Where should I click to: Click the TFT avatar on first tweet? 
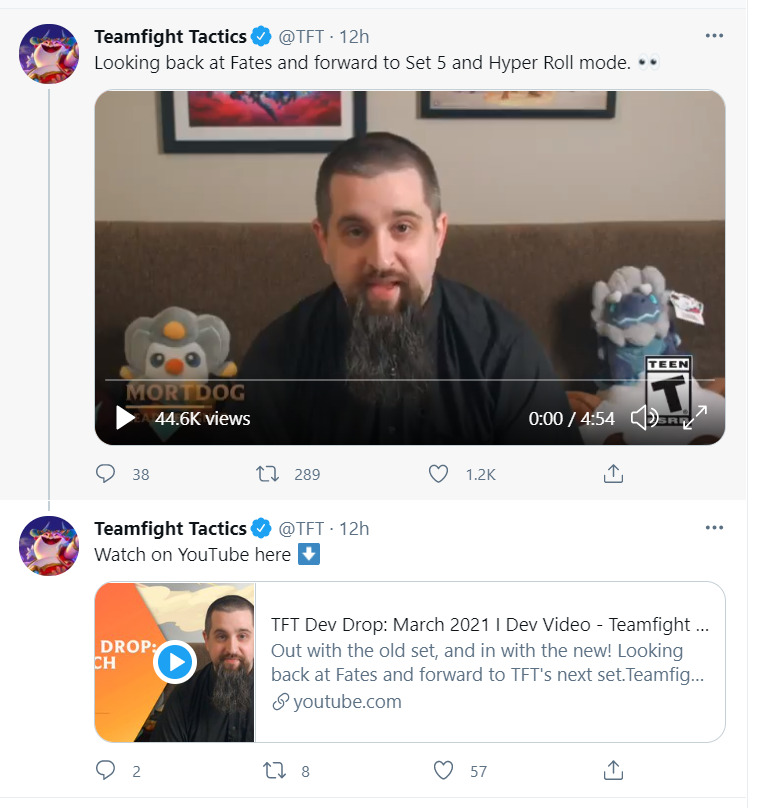click(49, 53)
